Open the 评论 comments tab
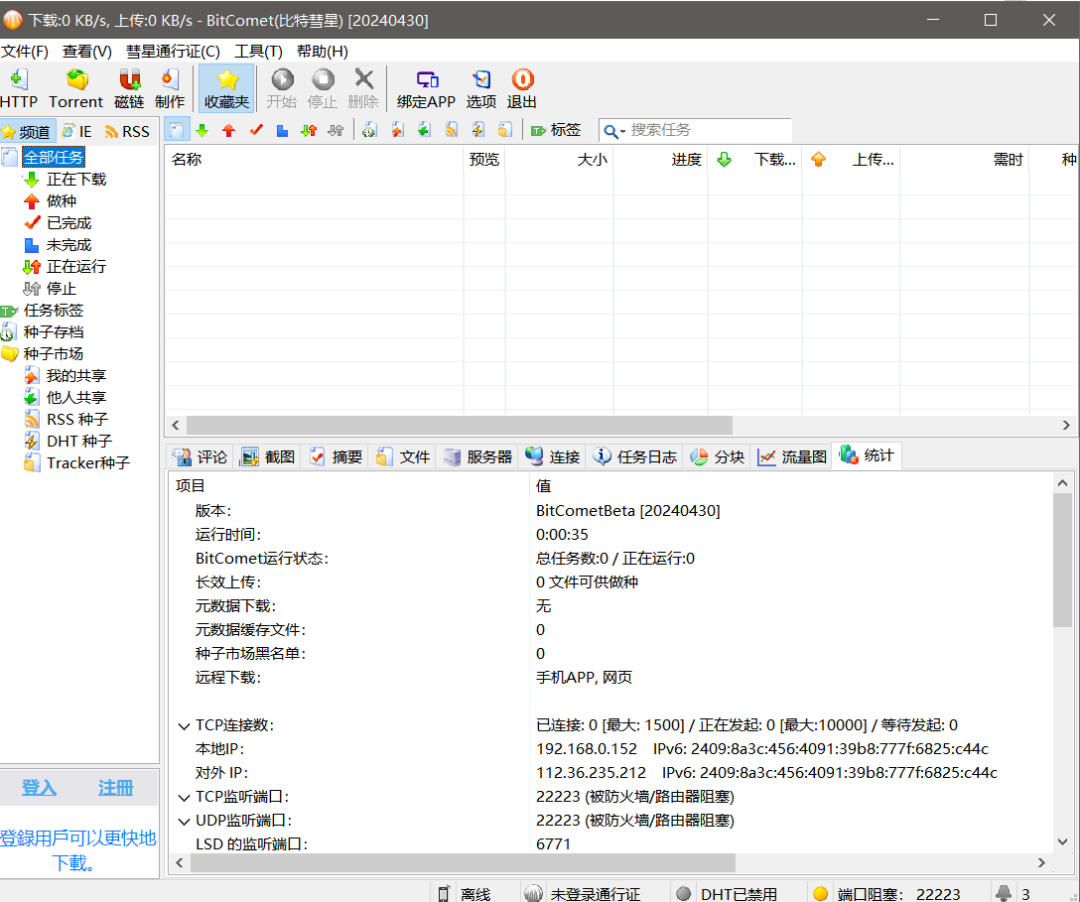This screenshot has width=1080, height=902. coord(200,457)
